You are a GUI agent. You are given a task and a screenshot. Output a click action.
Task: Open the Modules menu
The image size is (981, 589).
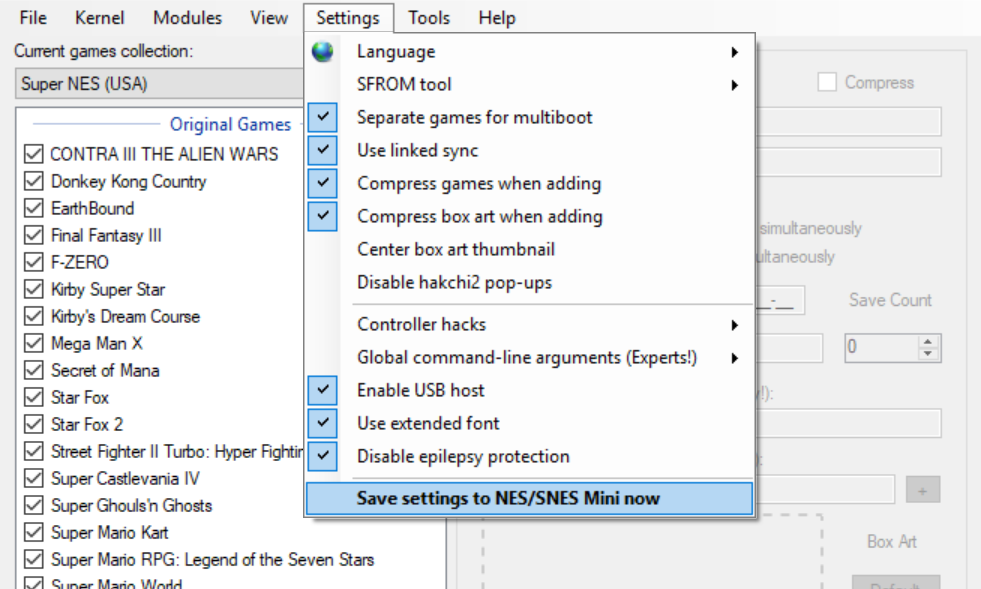[188, 18]
